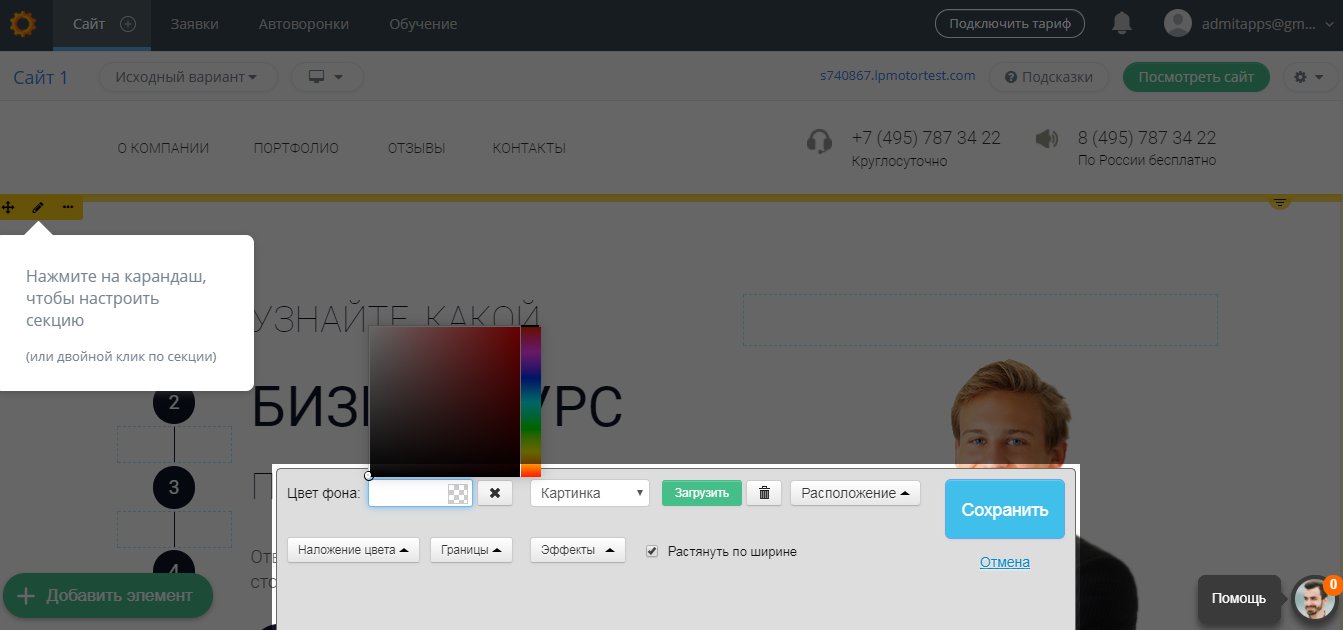Click the LPmotor gear logo top left
The image size is (1343, 630).
coord(22,25)
